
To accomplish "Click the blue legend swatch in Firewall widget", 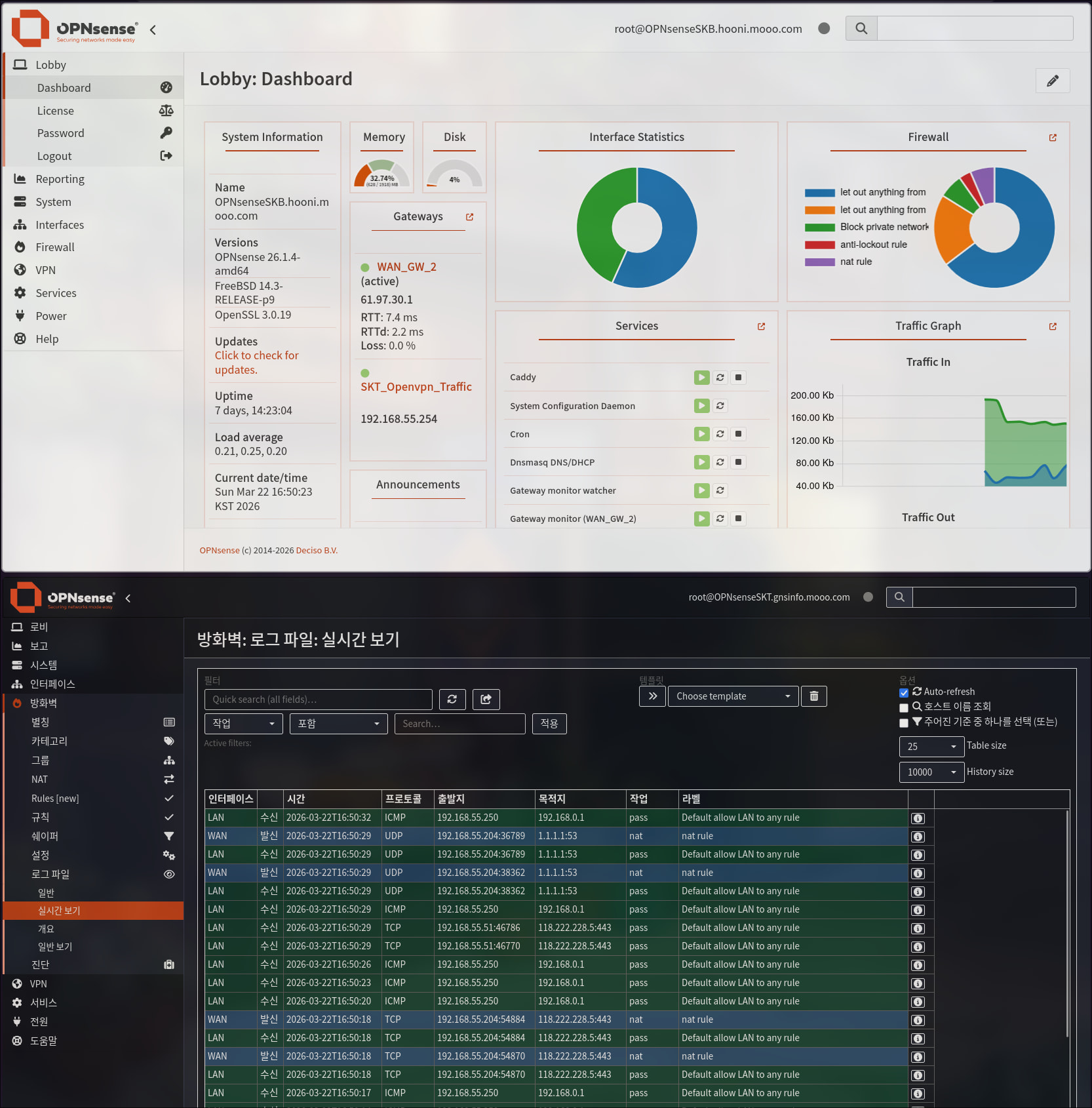I will tap(819, 193).
